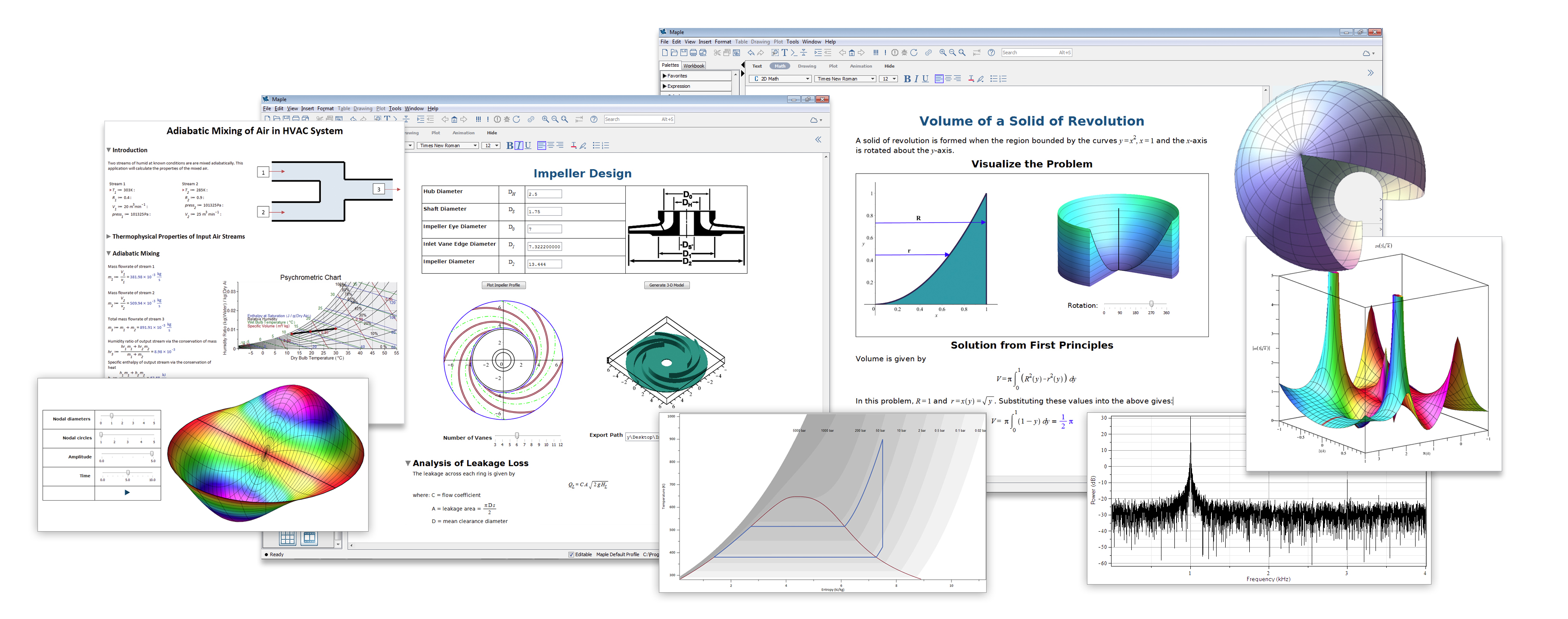Click the debugger bug icon in rightmost Maple window

pos(904,53)
